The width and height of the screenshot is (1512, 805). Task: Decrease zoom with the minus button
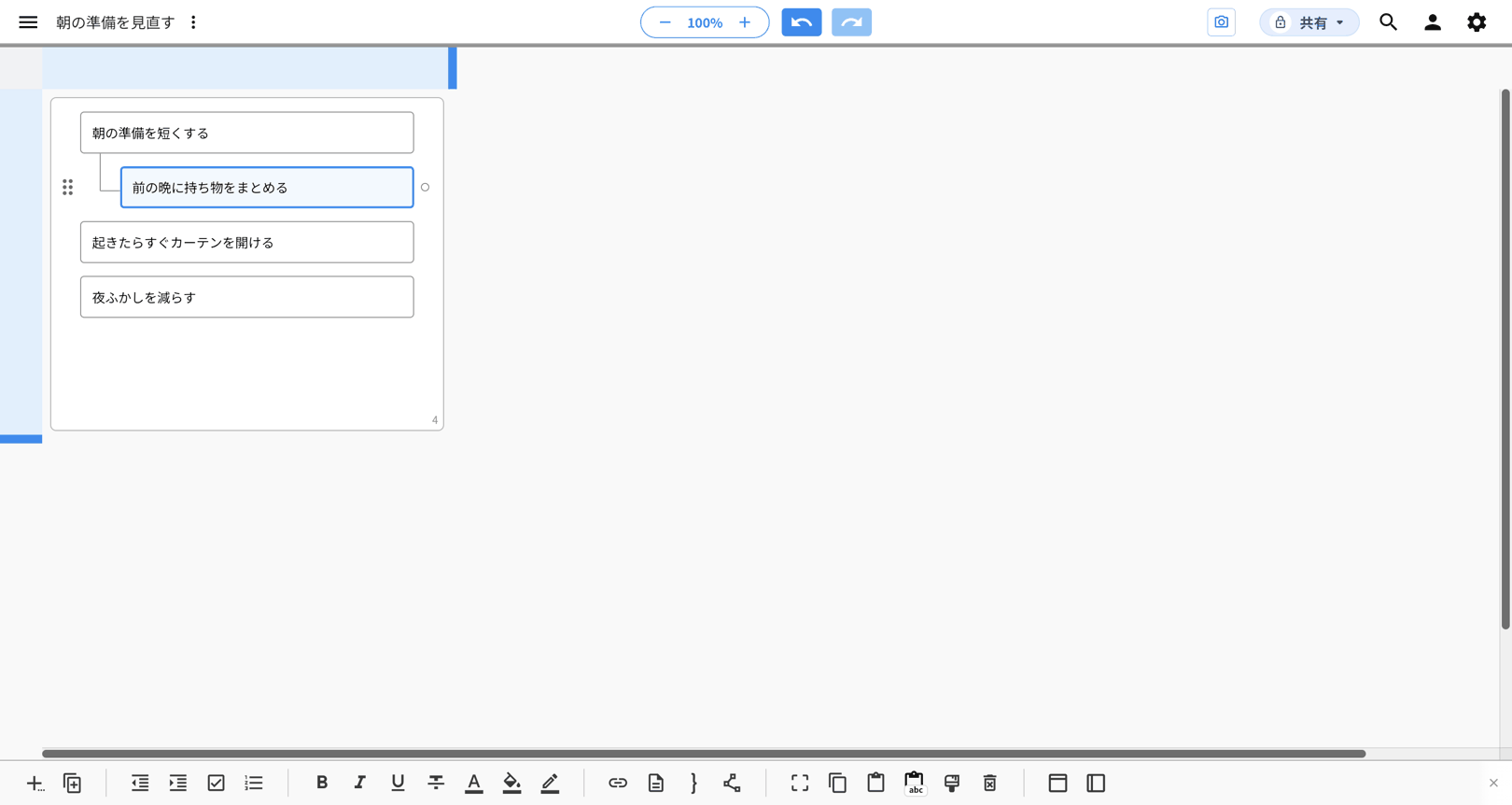tap(665, 22)
